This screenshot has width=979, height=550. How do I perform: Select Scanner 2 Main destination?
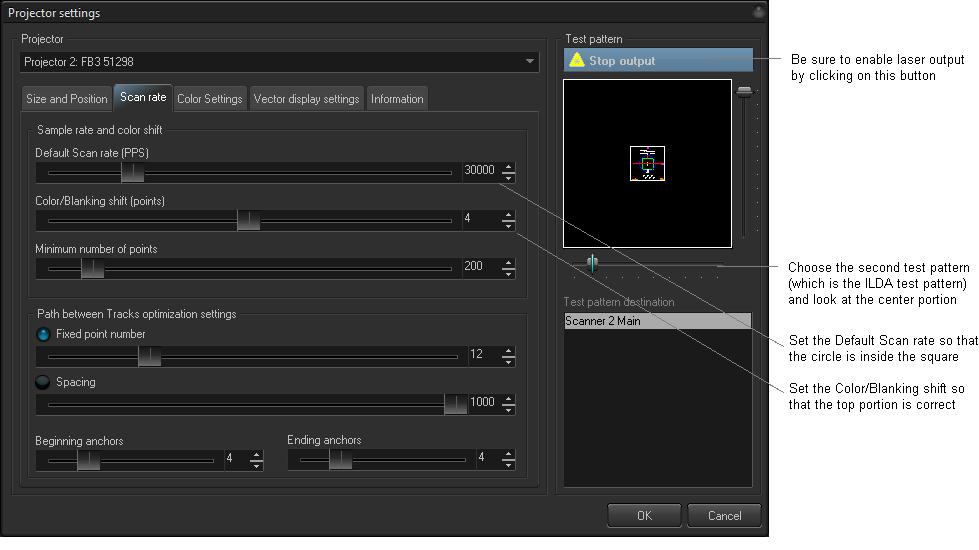[656, 321]
